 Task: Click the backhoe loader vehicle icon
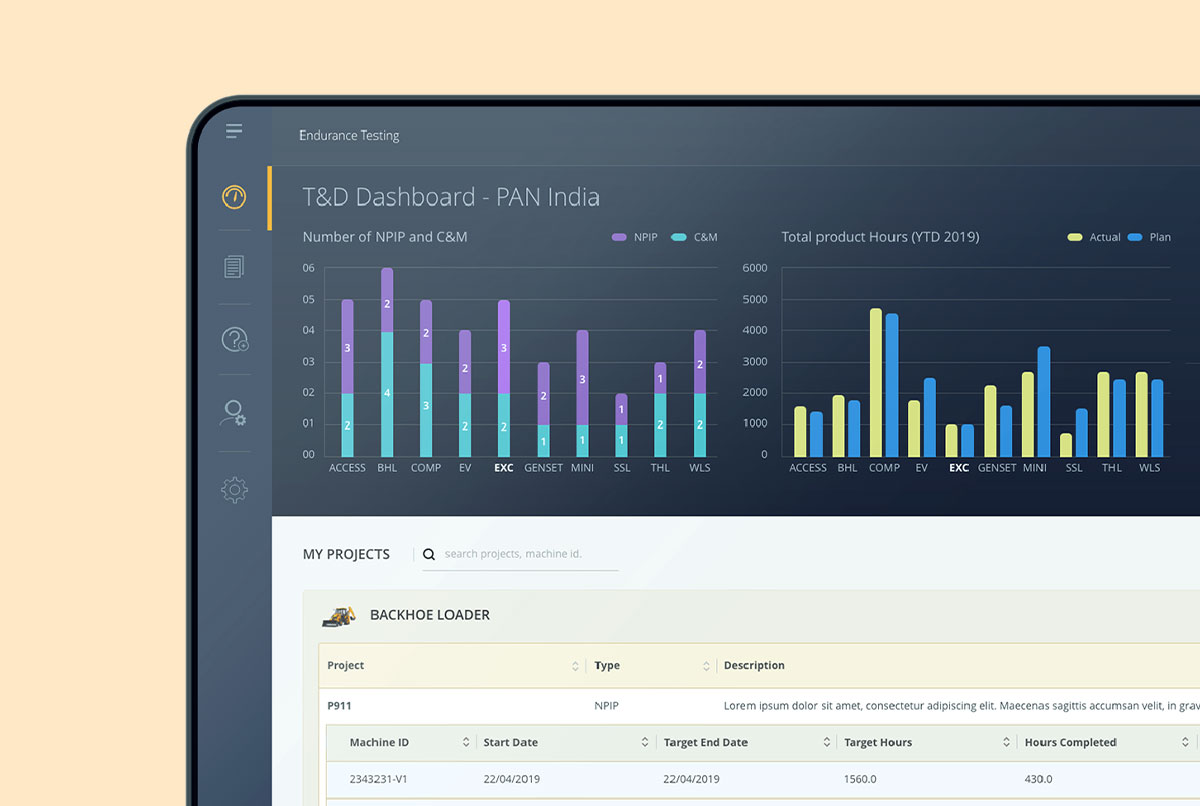[339, 615]
